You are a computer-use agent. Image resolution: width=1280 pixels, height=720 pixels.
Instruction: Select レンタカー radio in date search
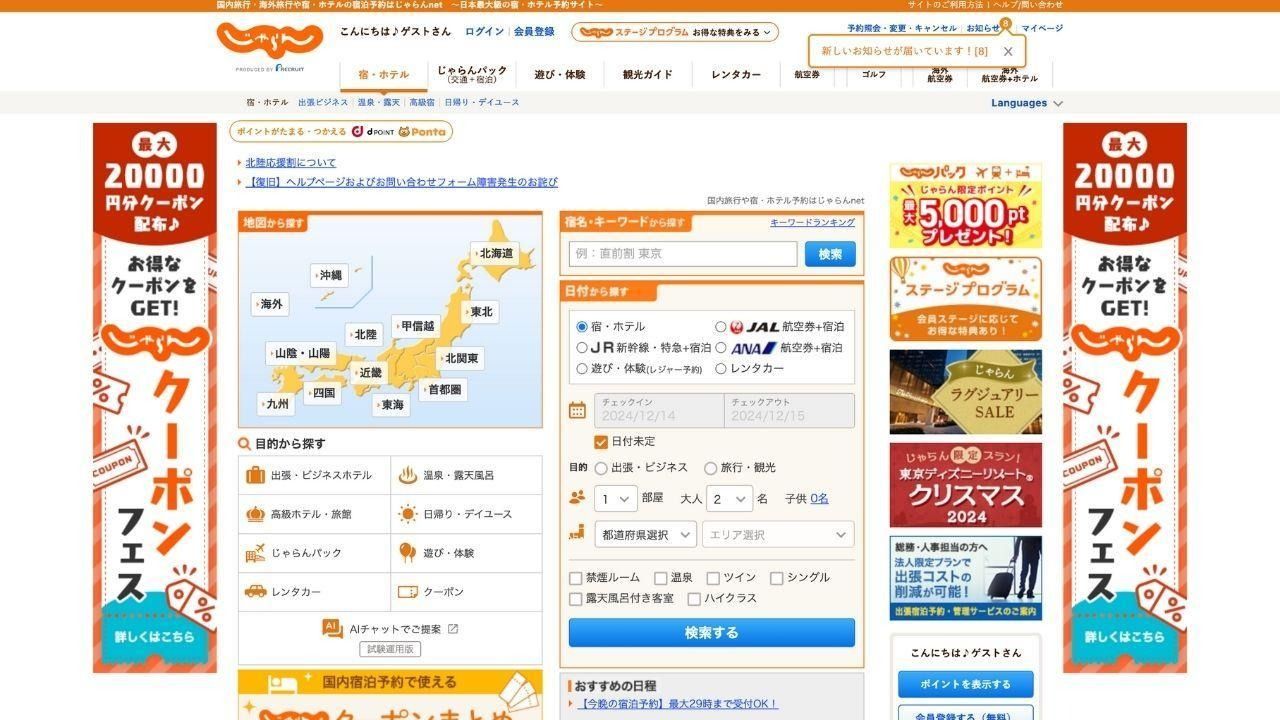pos(721,369)
